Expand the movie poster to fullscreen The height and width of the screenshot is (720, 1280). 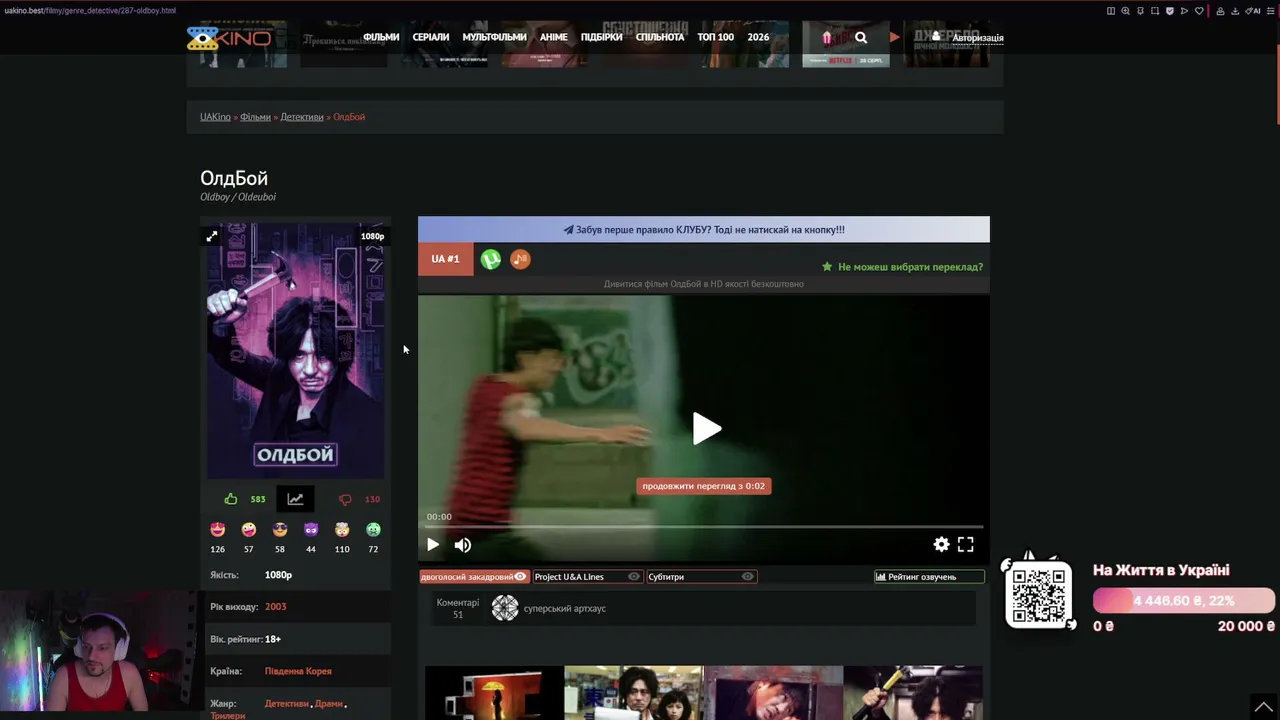point(211,236)
